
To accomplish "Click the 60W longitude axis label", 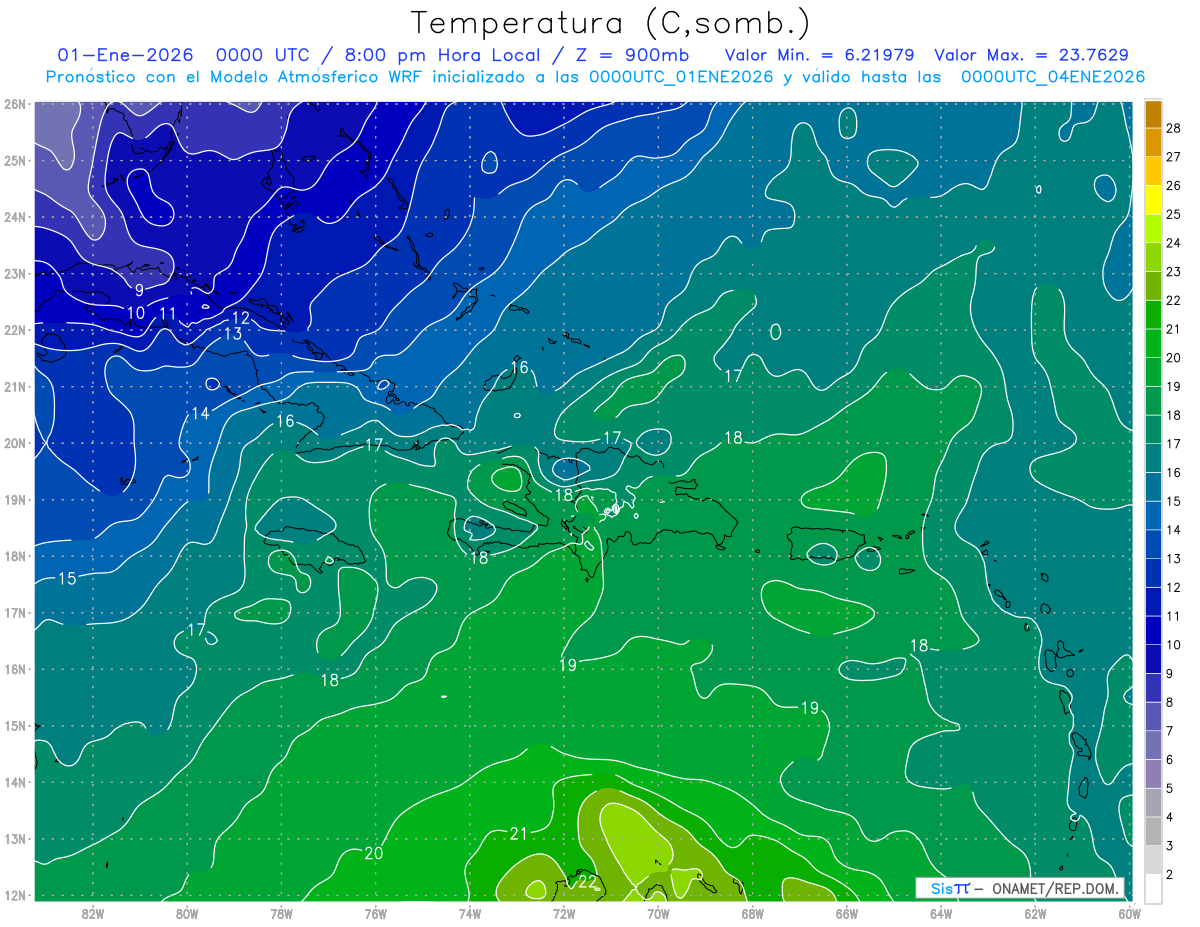I will pos(1129,912).
